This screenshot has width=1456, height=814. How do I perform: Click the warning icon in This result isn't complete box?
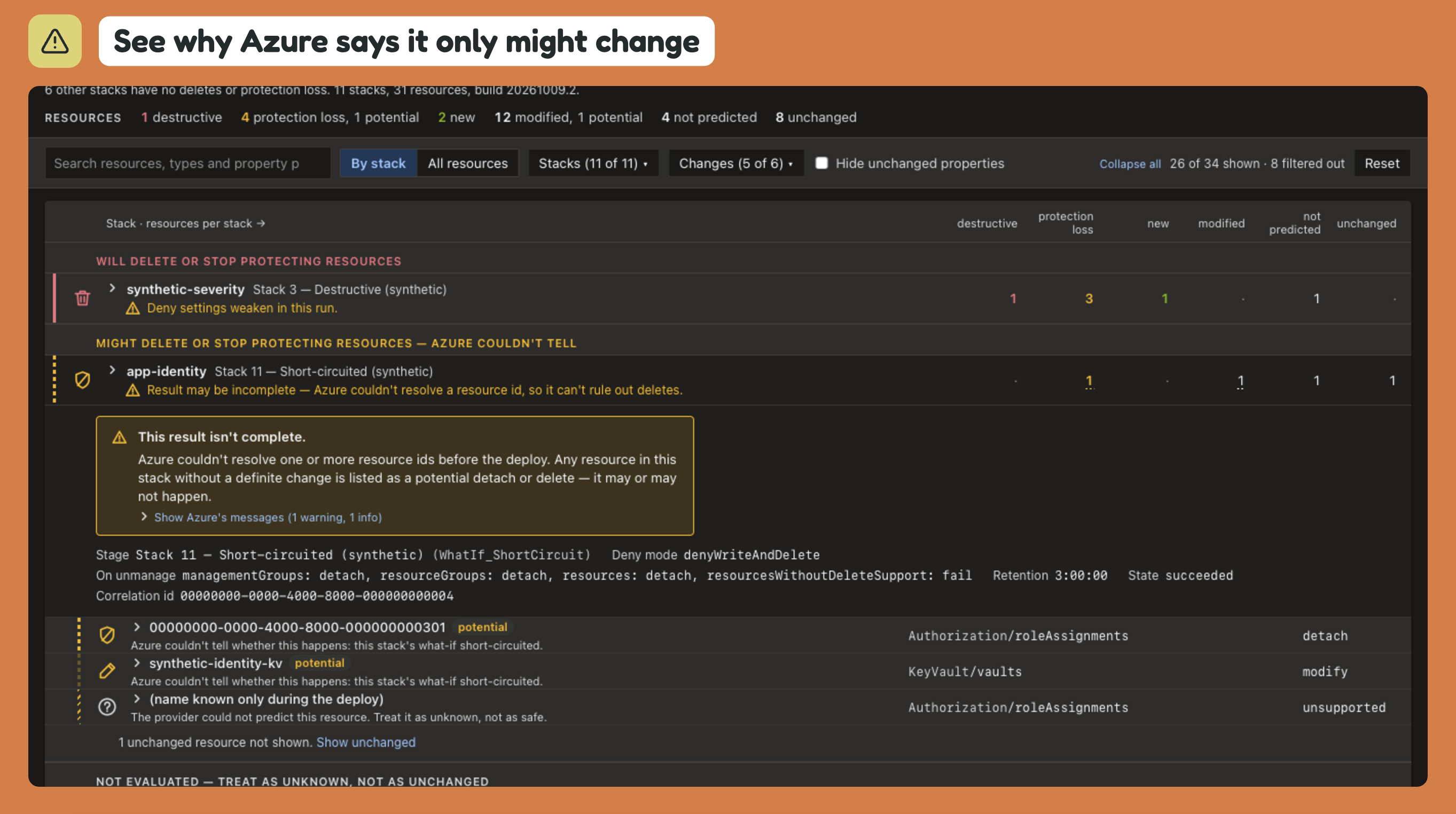[119, 437]
